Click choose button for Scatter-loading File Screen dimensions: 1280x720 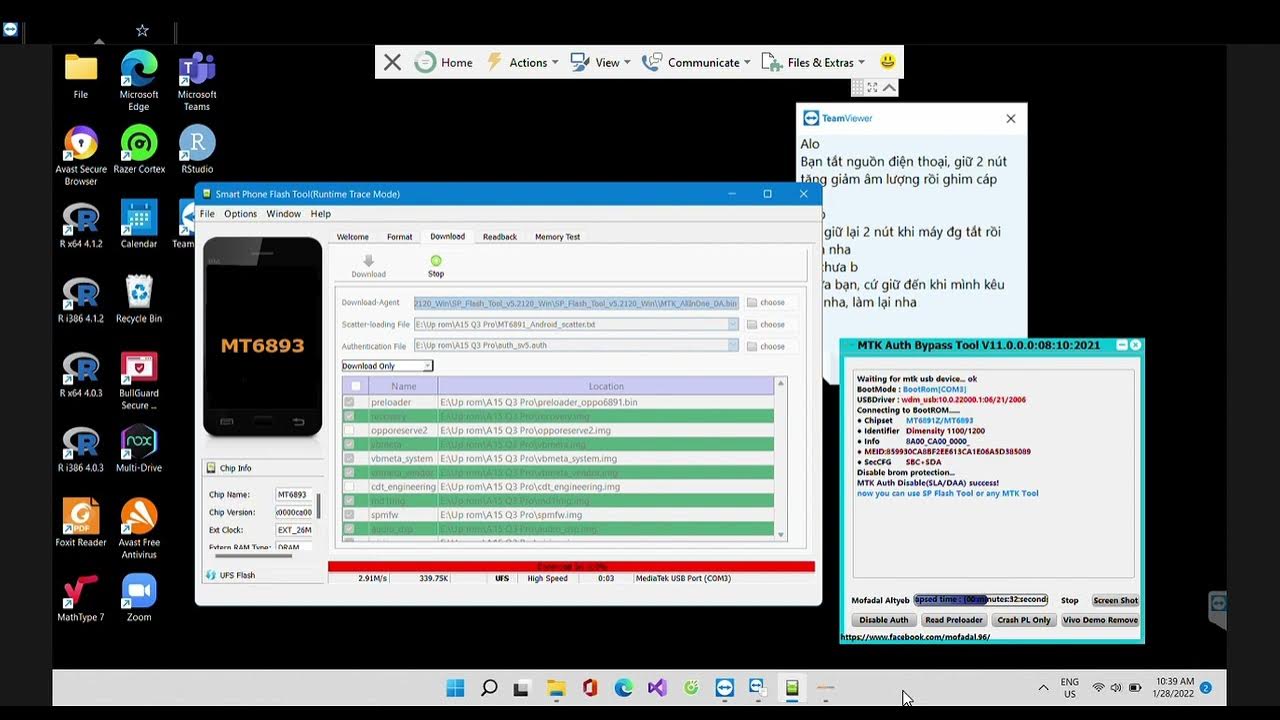click(766, 324)
